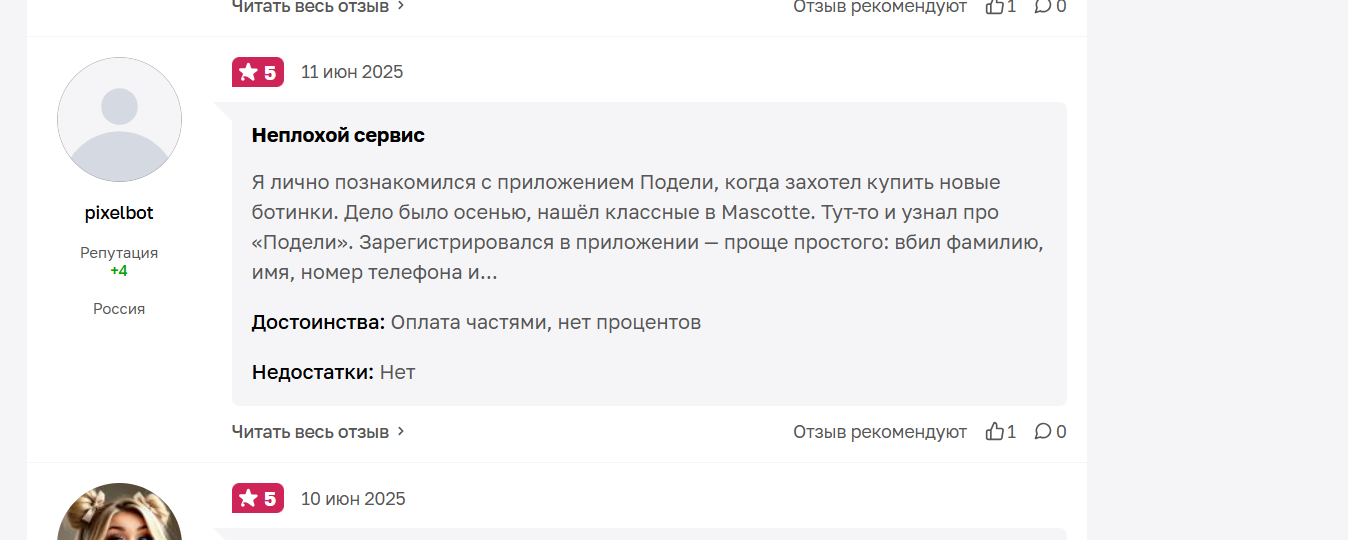Expand the topmost review's "Читать весь отзыв" chevron

click(401, 6)
